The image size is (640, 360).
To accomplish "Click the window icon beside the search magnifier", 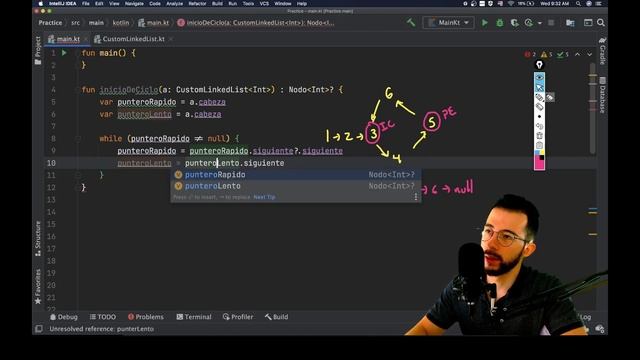I will point(588,23).
